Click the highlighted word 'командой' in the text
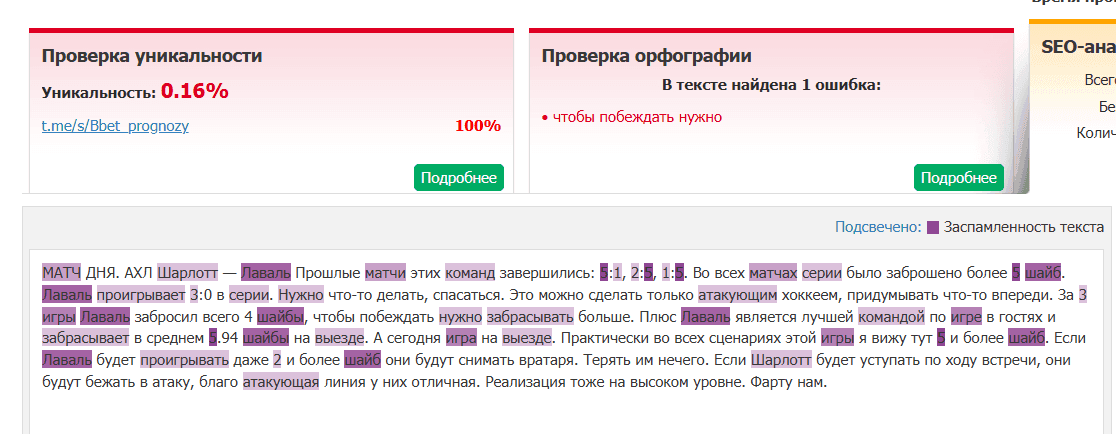This screenshot has width=1116, height=434. [x=891, y=317]
